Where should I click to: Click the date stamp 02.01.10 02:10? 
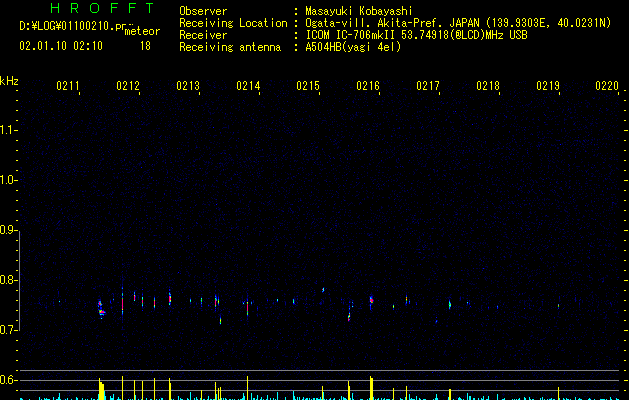point(61,46)
